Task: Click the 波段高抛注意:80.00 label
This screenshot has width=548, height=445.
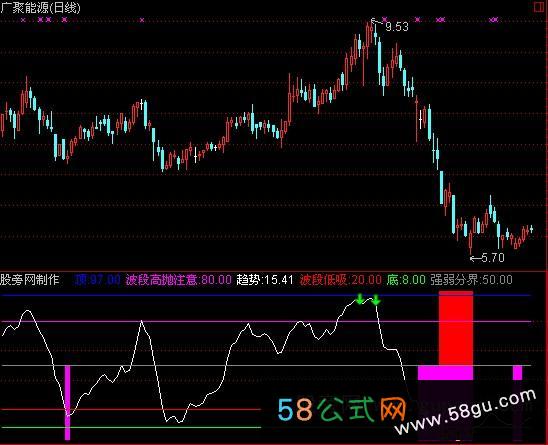Action: pyautogui.click(x=179, y=280)
